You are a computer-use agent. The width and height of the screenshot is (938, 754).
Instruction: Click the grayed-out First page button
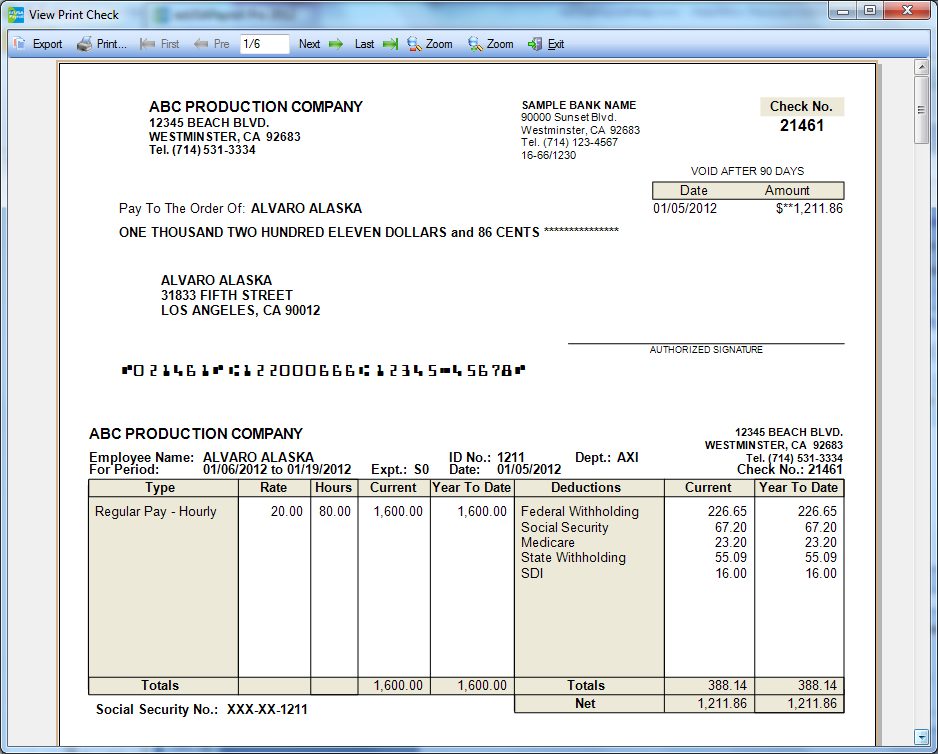coord(160,44)
